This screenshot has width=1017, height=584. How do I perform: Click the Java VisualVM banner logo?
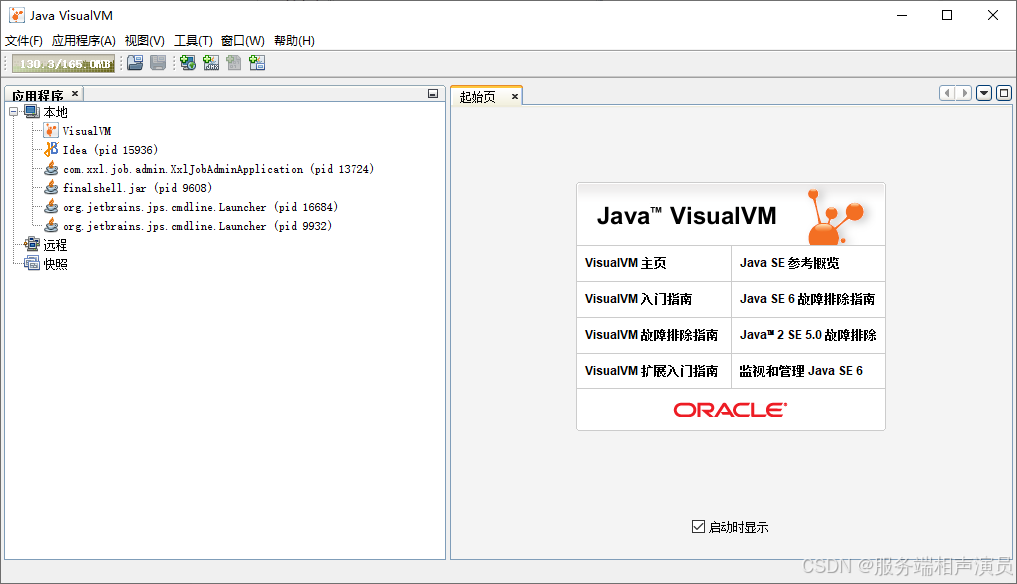click(x=731, y=215)
